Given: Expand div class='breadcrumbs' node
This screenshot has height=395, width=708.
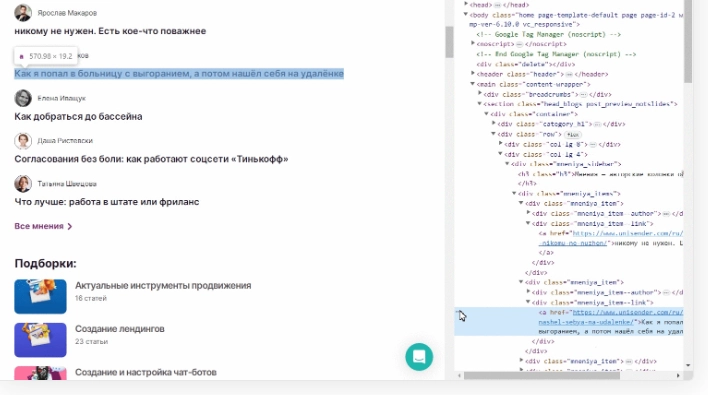Looking at the screenshot, I should [x=480, y=94].
